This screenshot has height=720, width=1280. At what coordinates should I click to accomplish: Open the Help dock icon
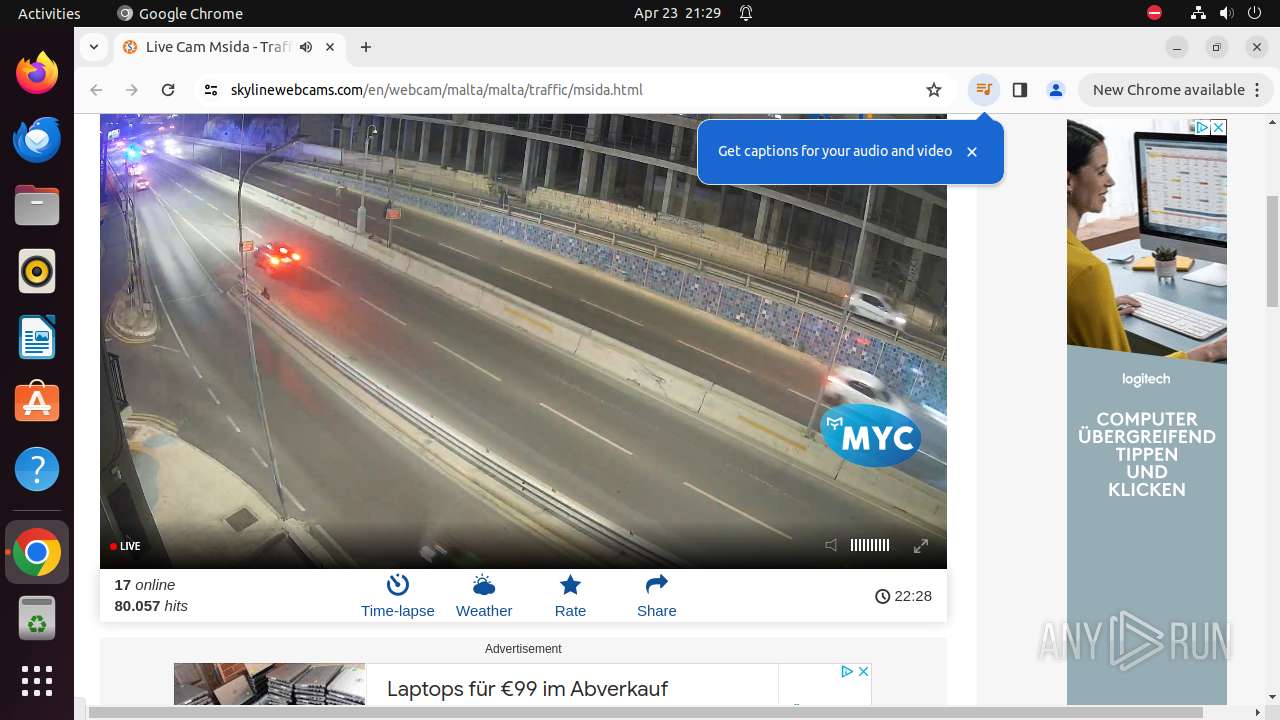pyautogui.click(x=37, y=469)
